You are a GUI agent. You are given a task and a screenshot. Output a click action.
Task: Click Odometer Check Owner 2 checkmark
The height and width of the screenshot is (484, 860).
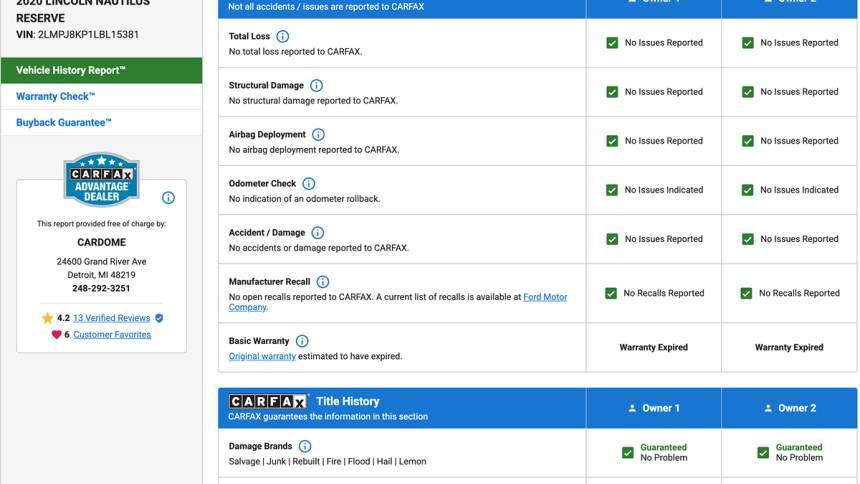[748, 190]
